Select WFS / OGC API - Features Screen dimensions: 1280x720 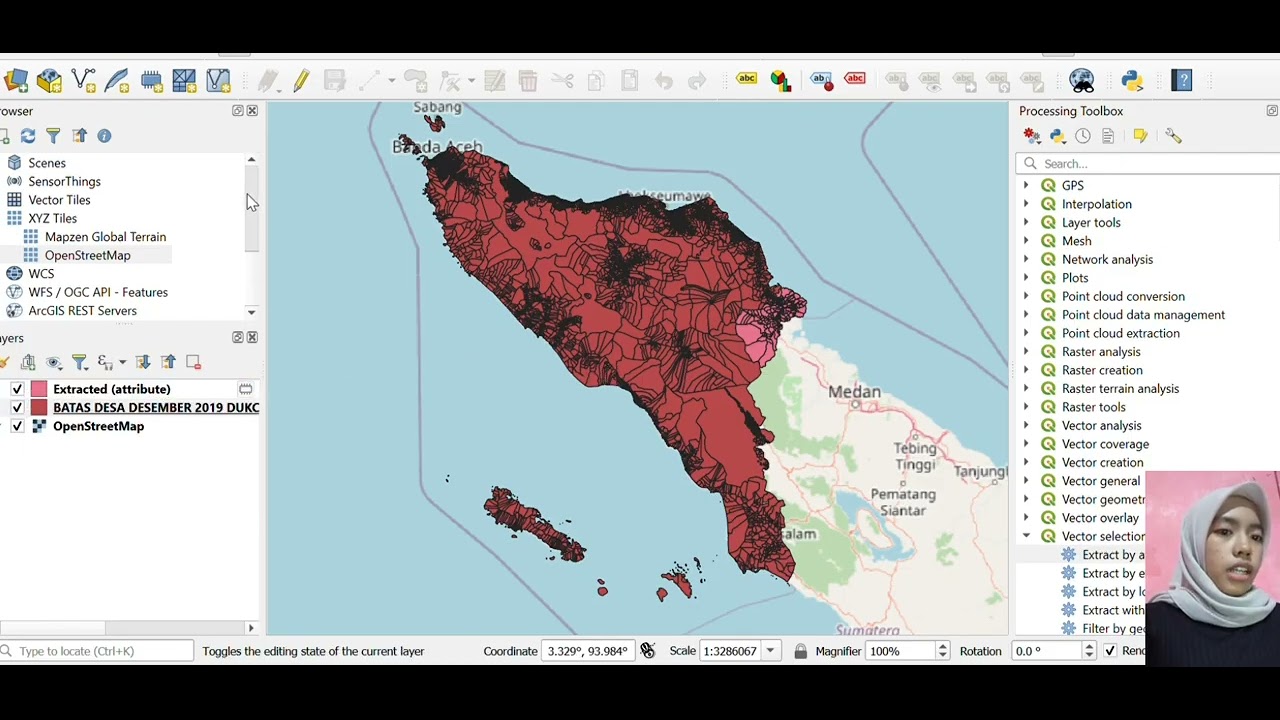coord(98,292)
